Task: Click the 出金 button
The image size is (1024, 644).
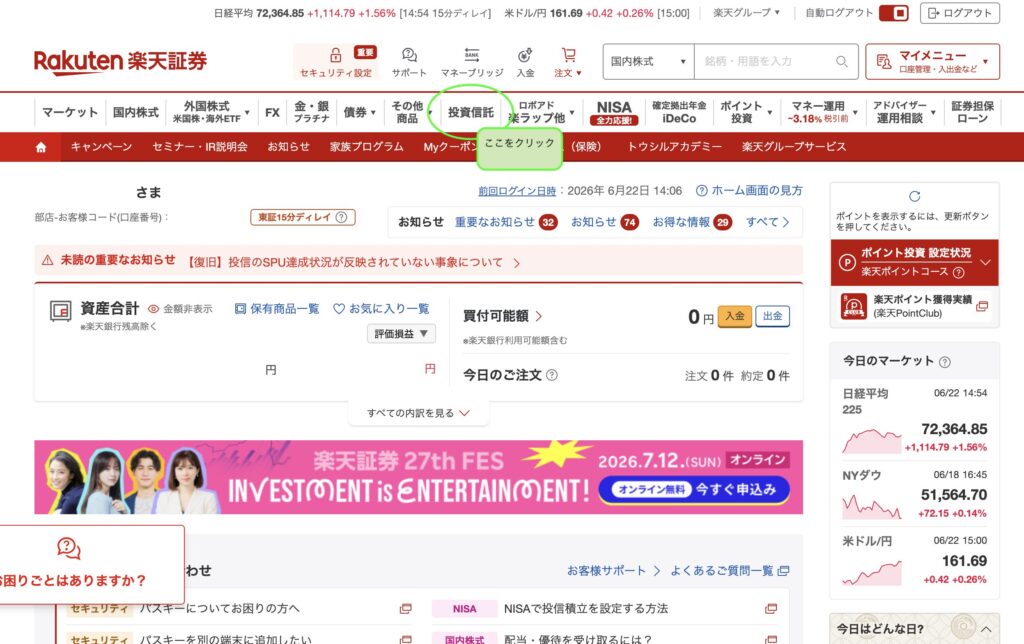Action: 773,316
